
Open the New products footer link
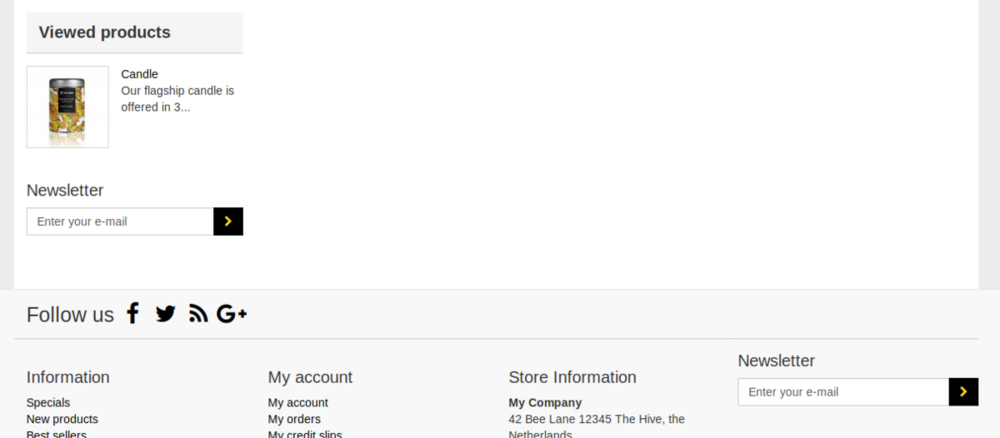(x=62, y=419)
